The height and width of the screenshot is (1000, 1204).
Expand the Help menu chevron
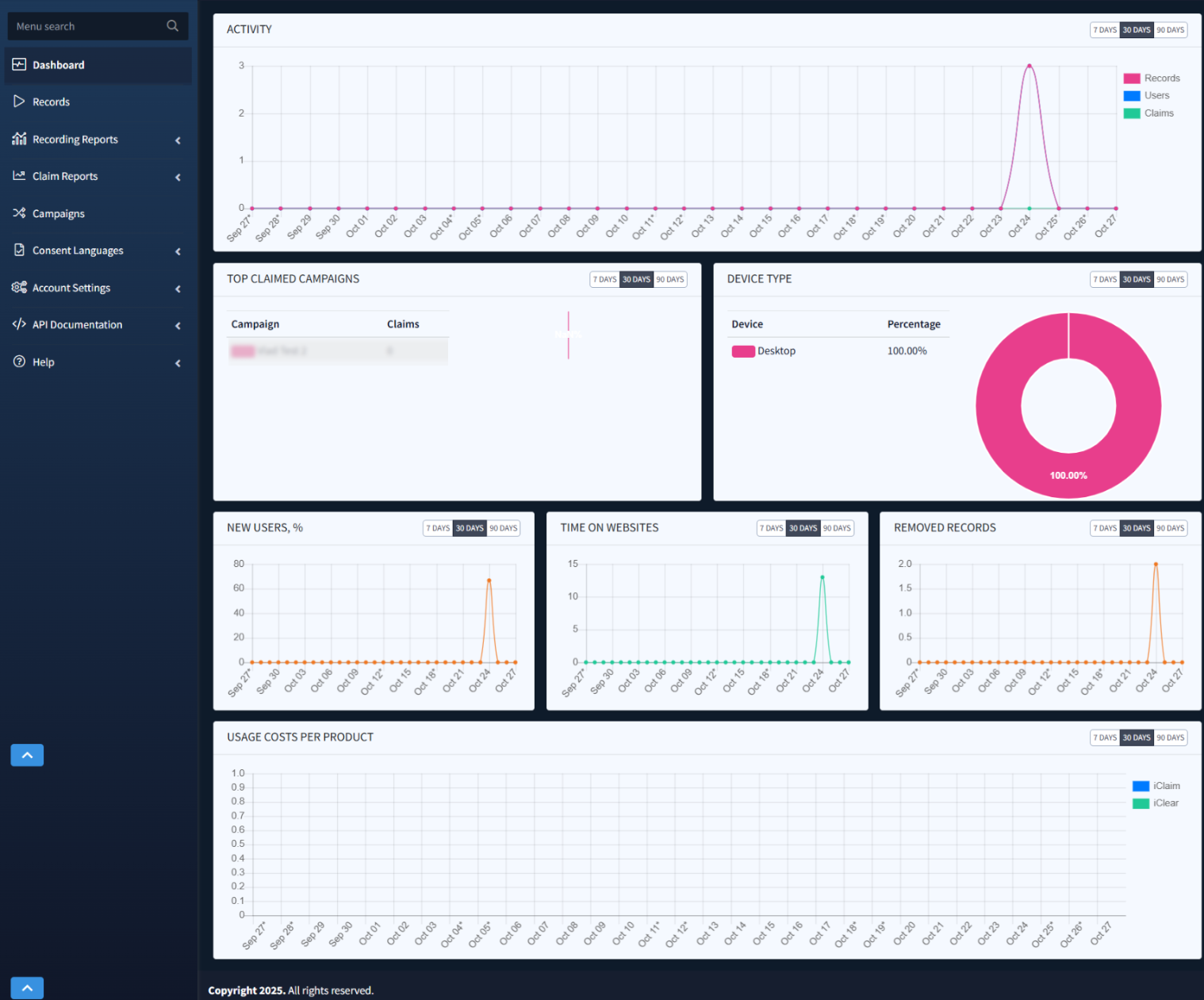(x=178, y=363)
